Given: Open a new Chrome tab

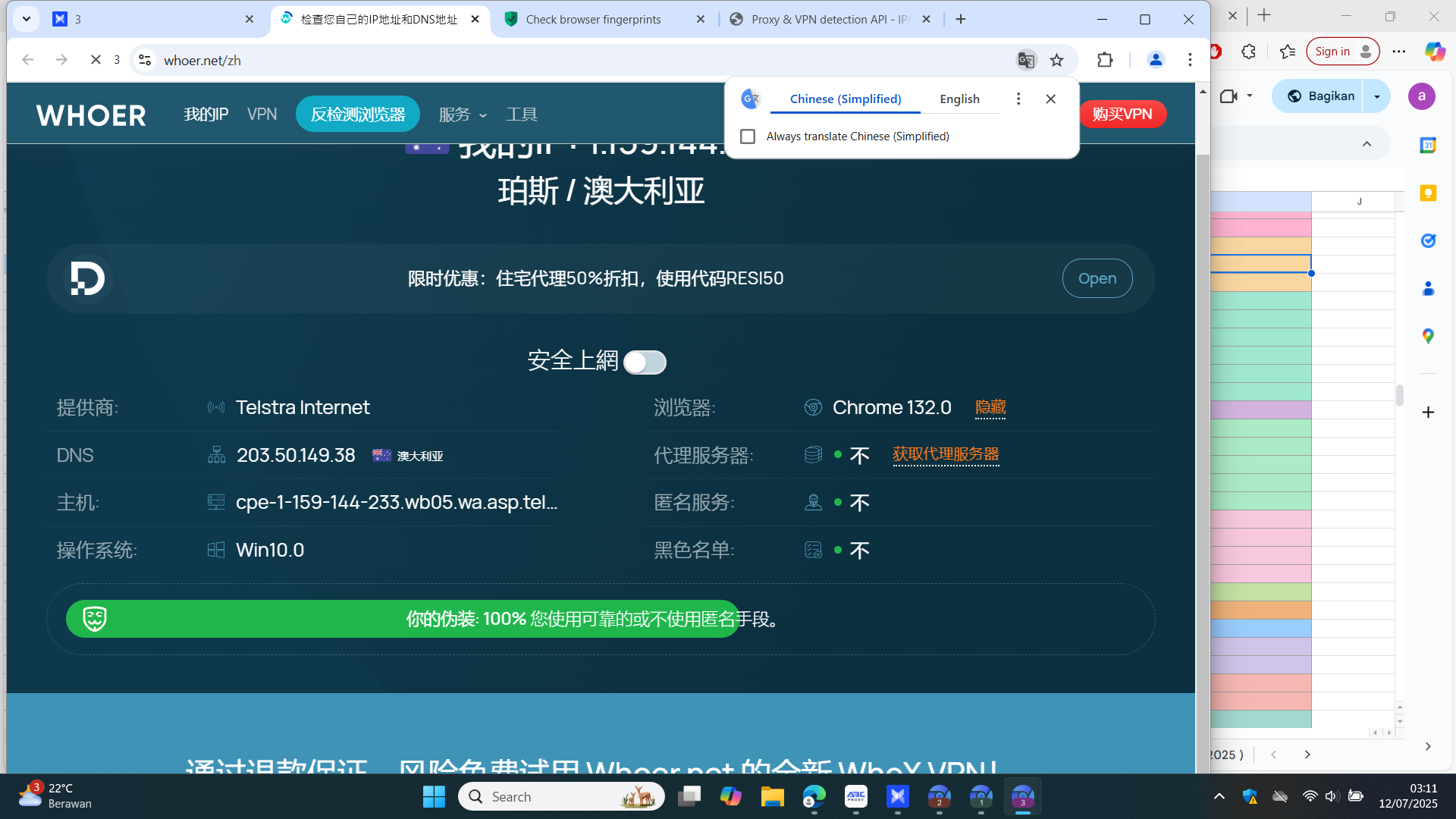Looking at the screenshot, I should pyautogui.click(x=961, y=19).
